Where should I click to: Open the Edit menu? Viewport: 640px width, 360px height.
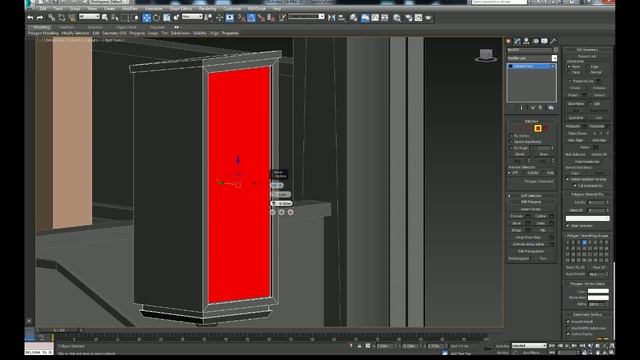[x=42, y=9]
